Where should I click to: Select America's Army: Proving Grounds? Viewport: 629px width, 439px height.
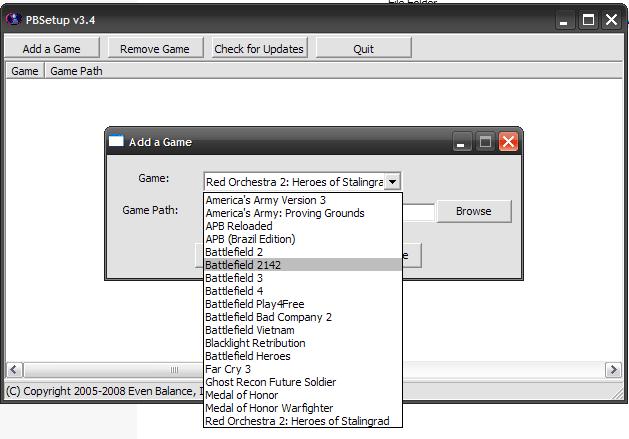[x=302, y=213]
